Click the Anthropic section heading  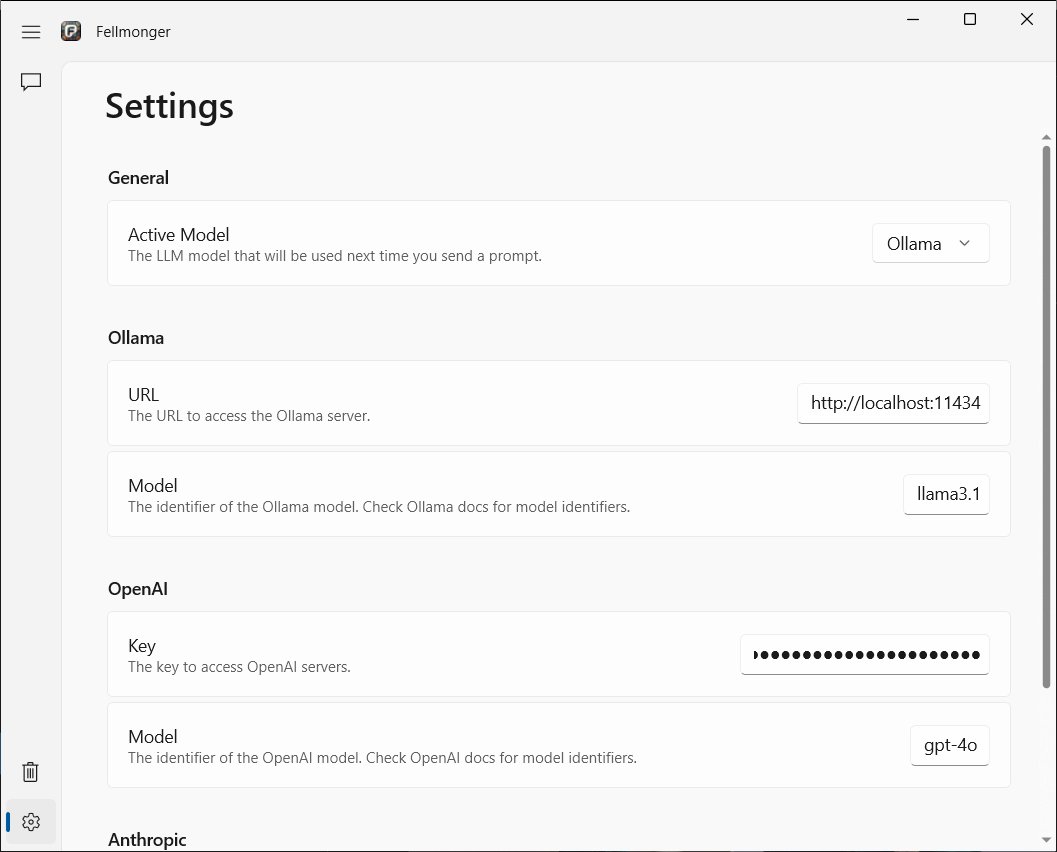(x=147, y=840)
